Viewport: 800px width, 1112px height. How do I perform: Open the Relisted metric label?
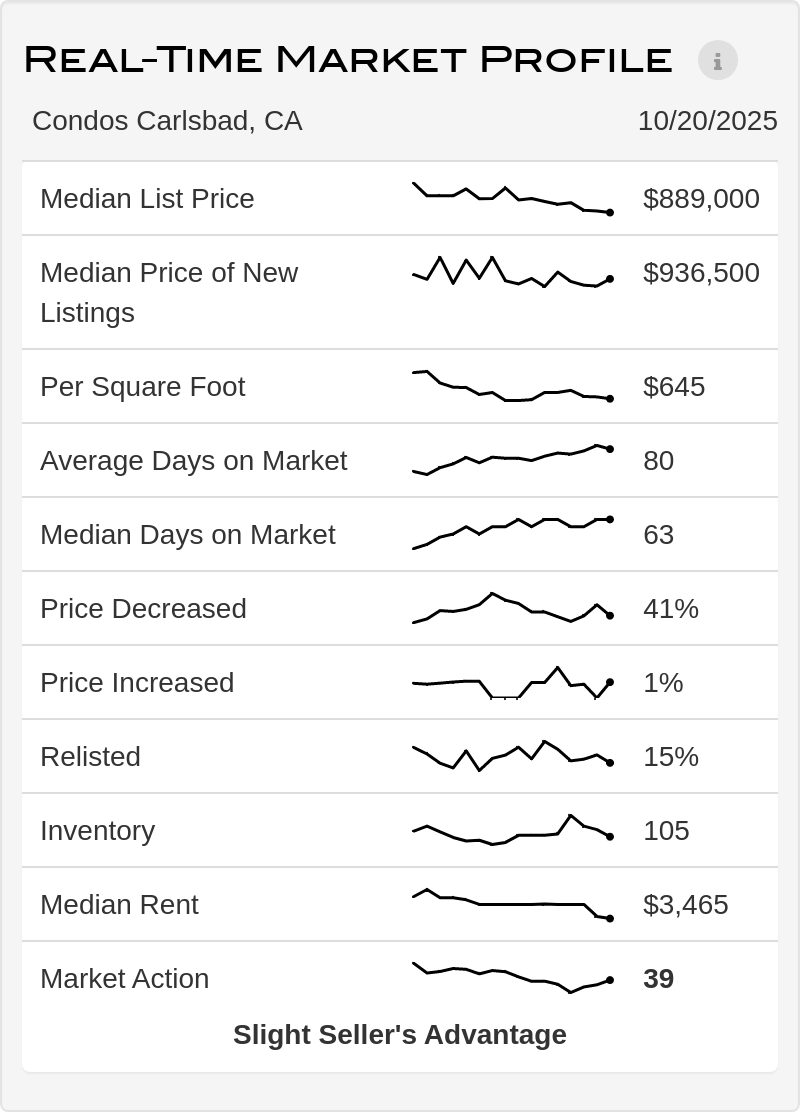[x=90, y=757]
